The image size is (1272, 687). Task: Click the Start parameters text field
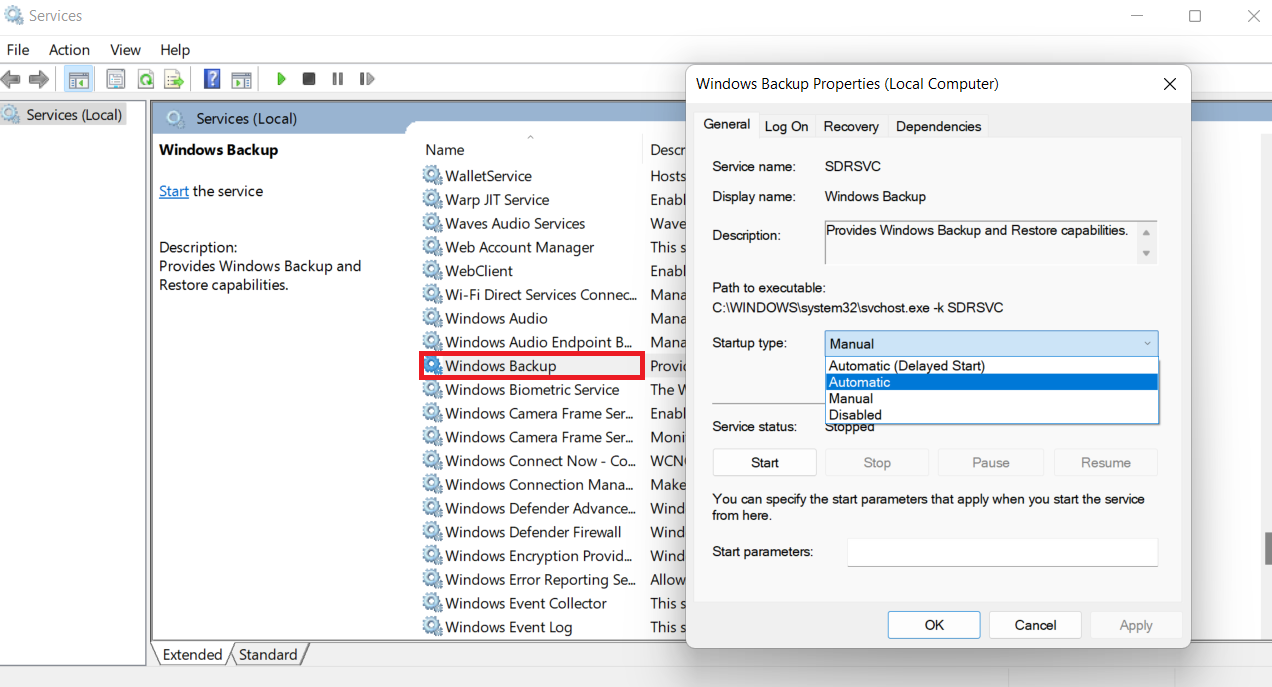1002,552
